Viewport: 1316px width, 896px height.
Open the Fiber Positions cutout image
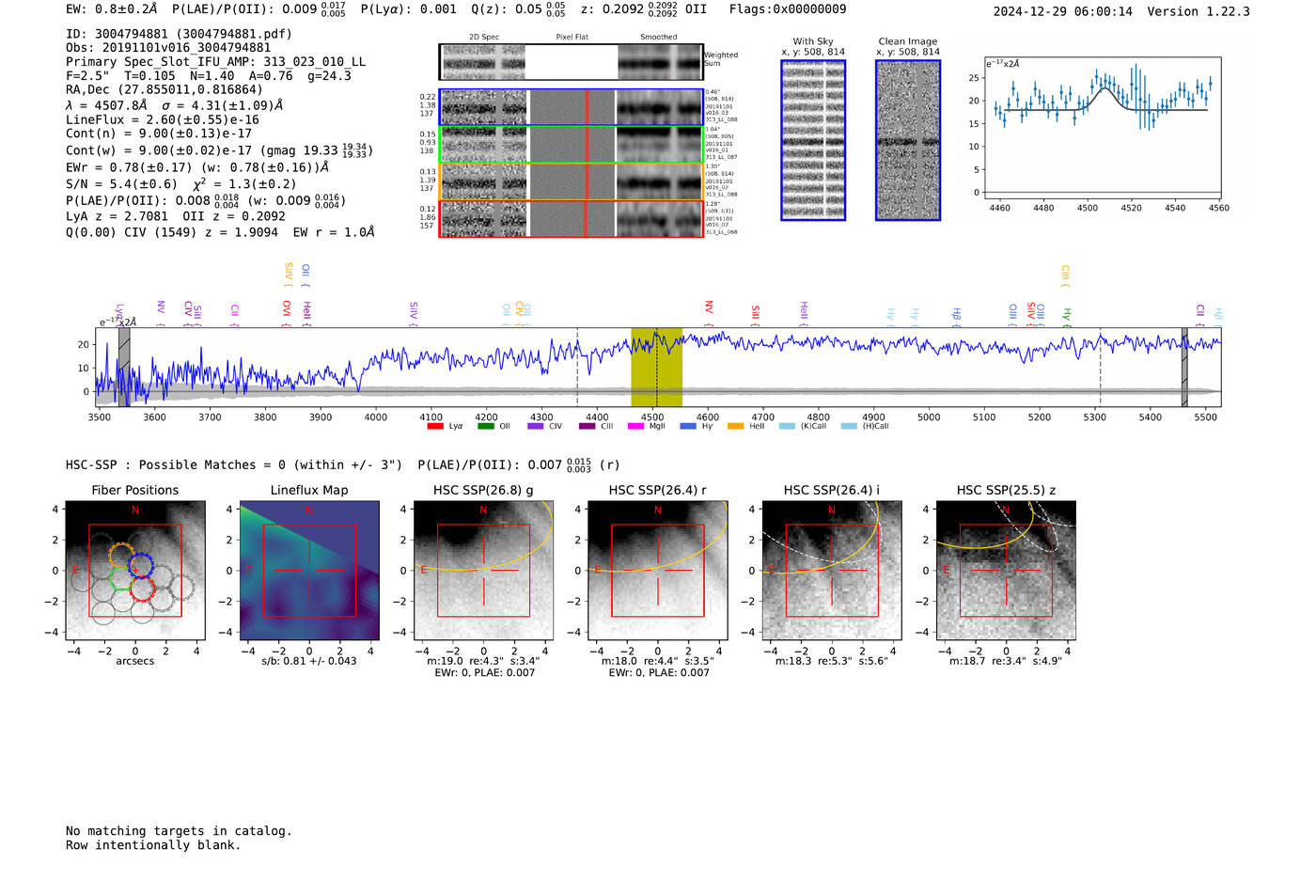point(135,571)
